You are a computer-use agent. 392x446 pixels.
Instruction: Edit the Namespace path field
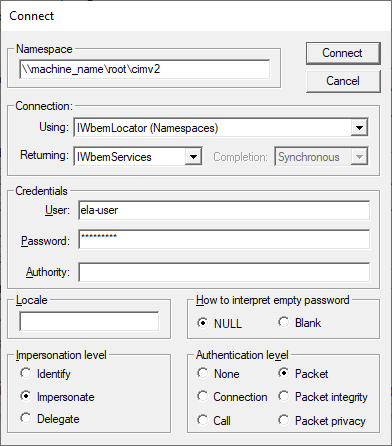click(144, 69)
